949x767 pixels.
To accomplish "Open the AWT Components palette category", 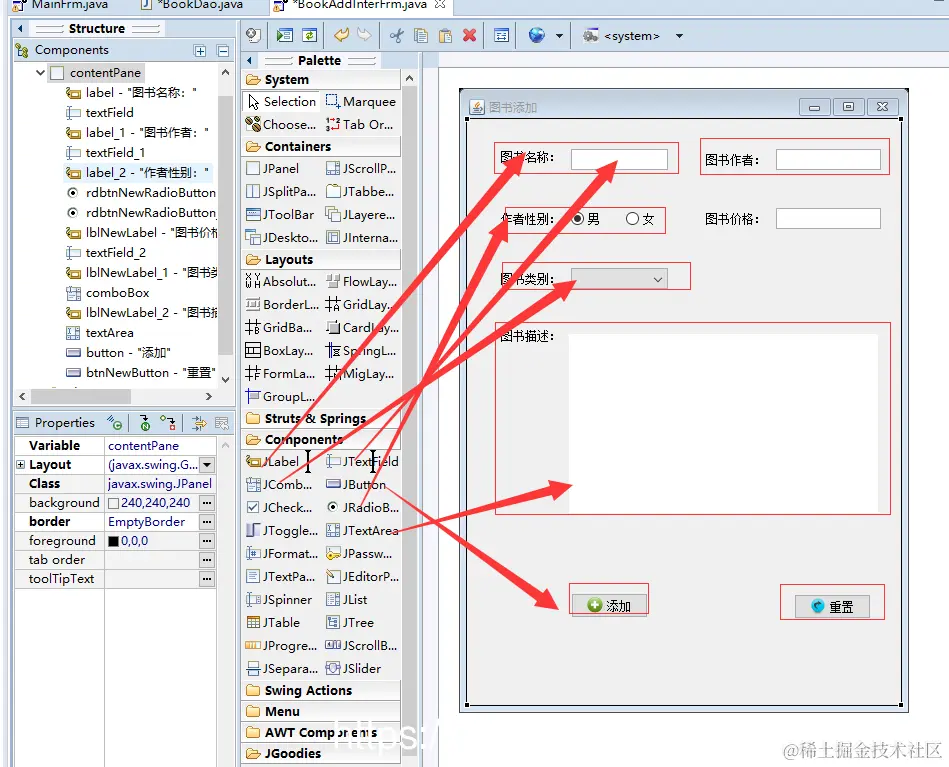I will 321,732.
